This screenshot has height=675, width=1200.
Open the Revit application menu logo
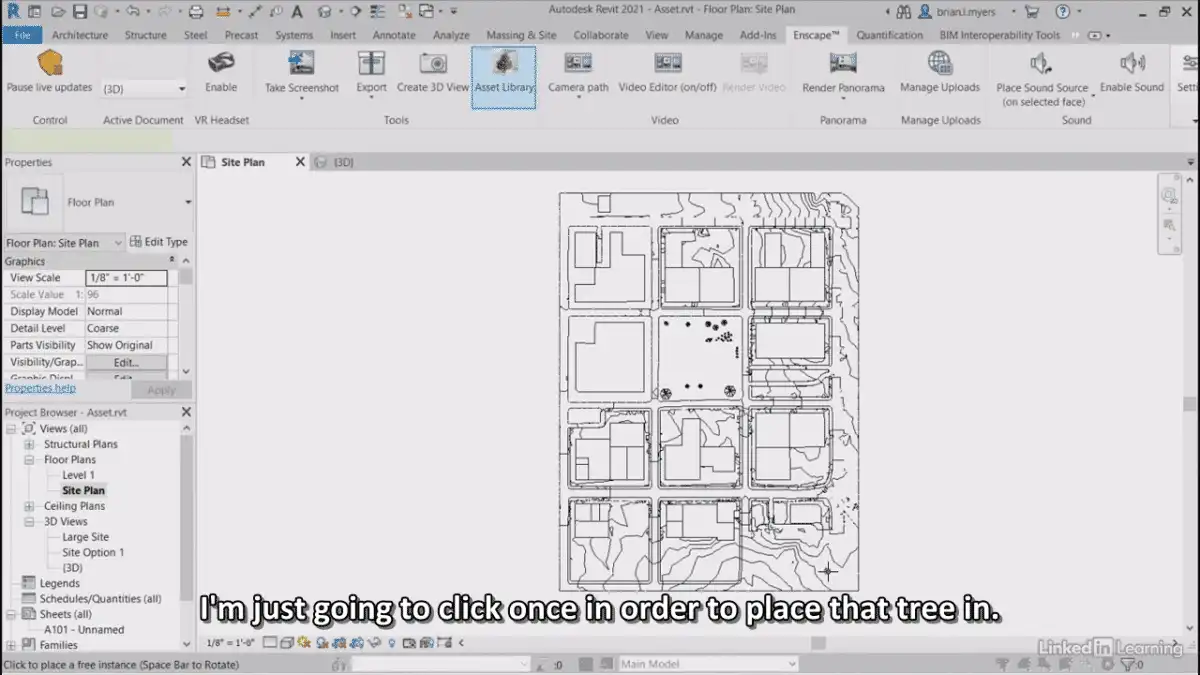(13, 11)
